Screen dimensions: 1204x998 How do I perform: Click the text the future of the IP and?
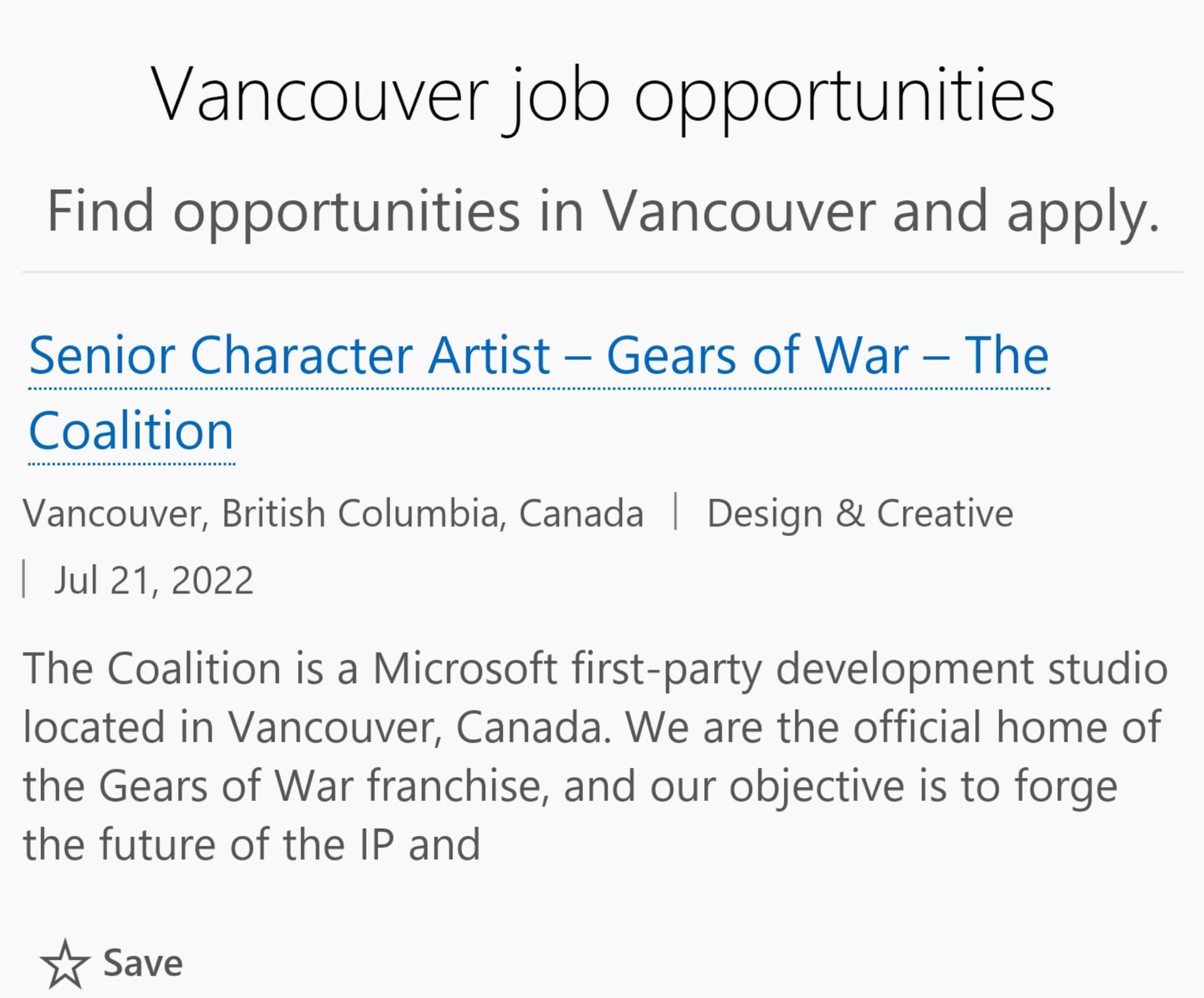point(251,844)
